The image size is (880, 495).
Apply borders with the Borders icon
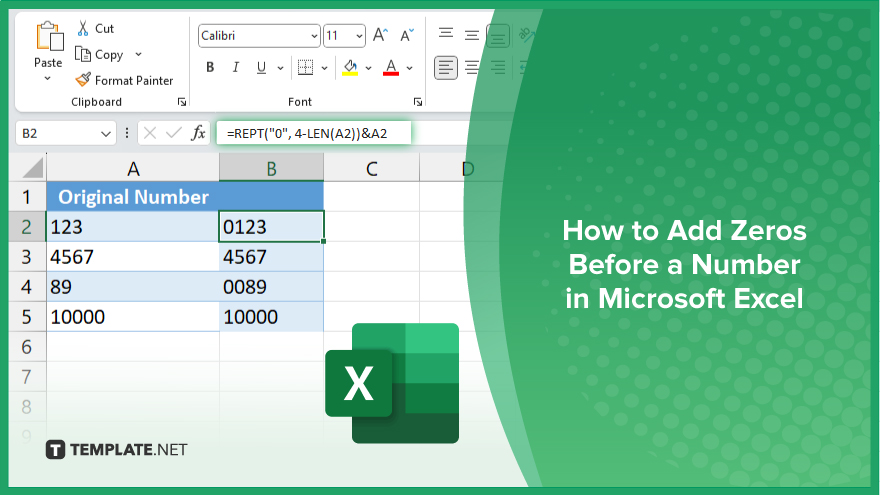tap(305, 67)
